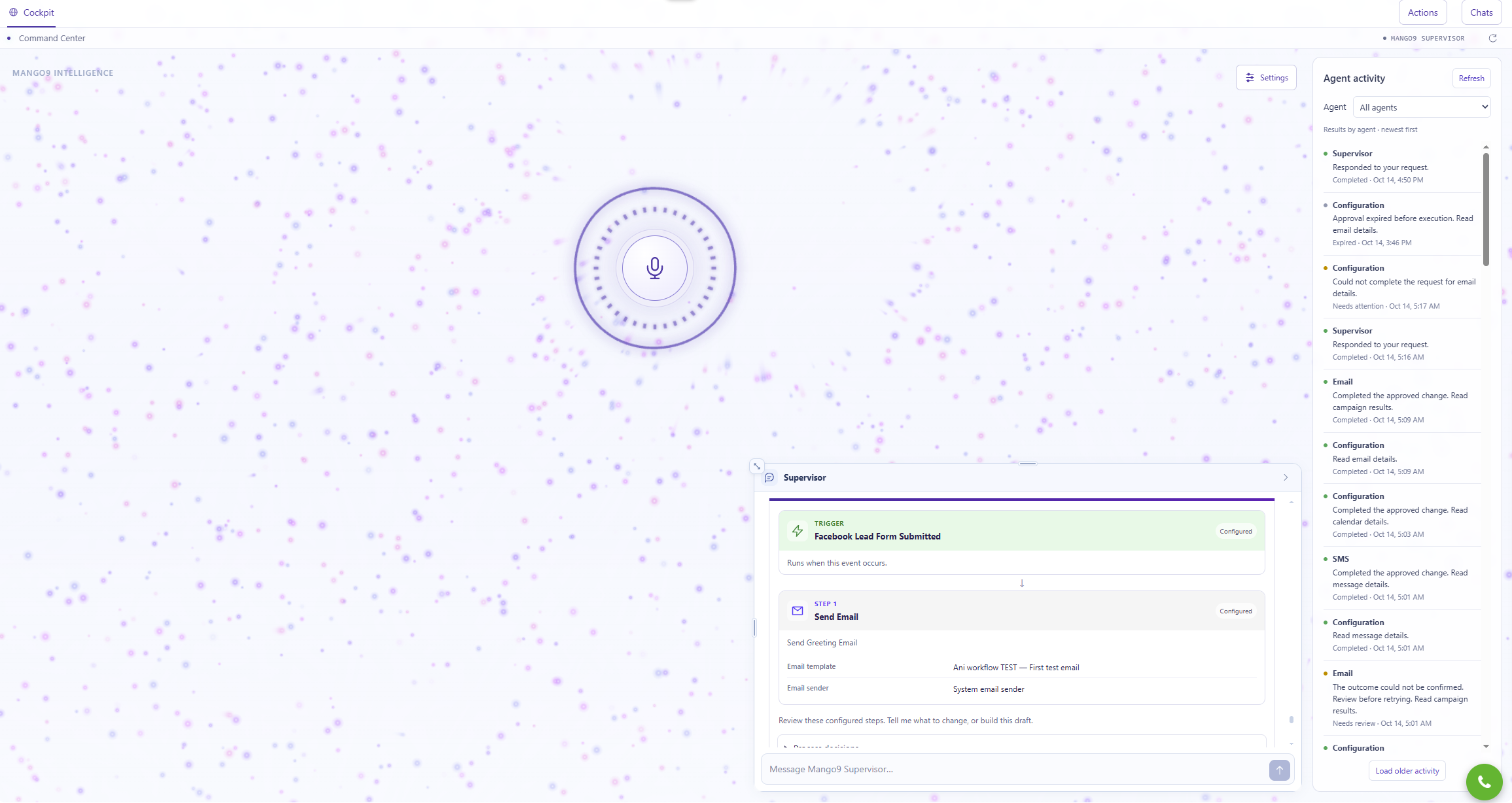
Task: Click the Facebook Lead Form Submitted title
Action: click(x=877, y=536)
